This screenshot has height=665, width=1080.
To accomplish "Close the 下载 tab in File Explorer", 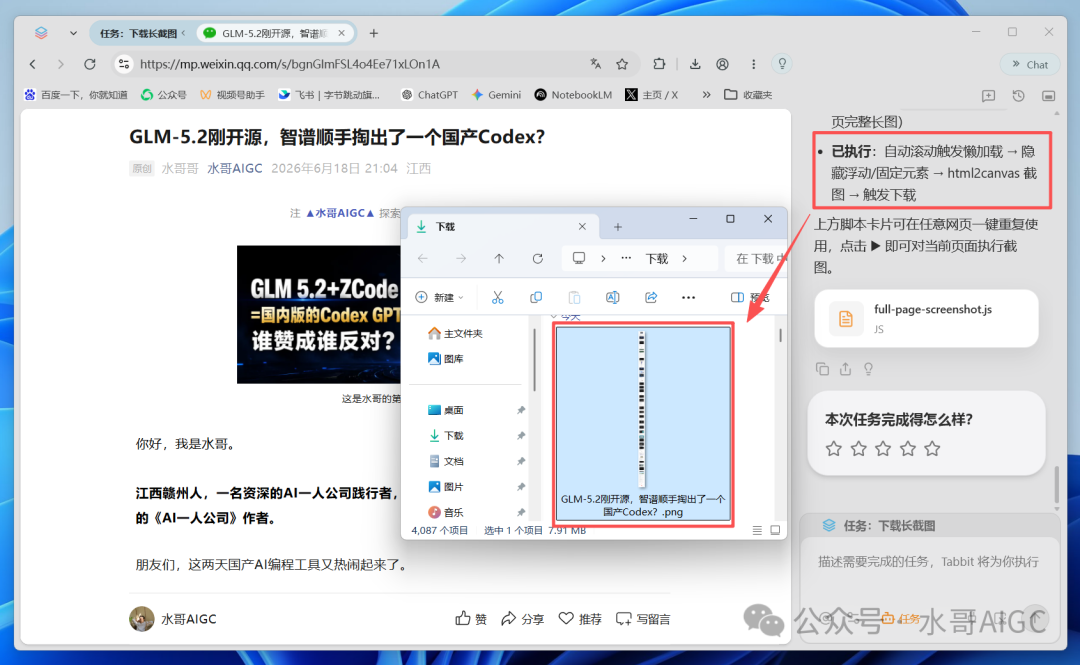I will pos(582,227).
